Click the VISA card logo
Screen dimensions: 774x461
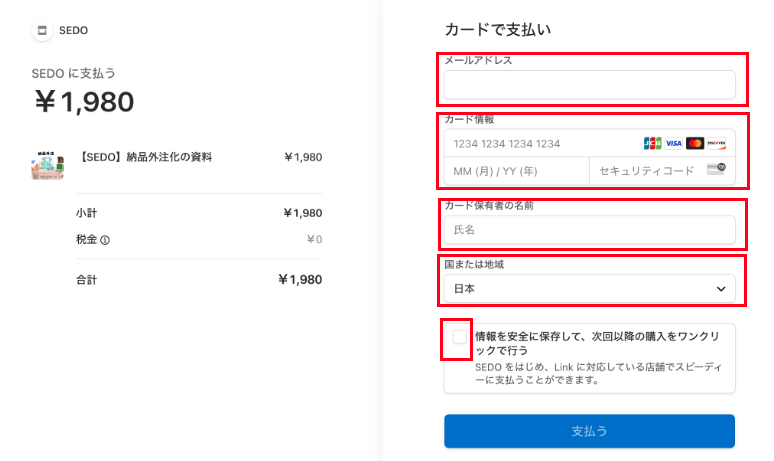click(673, 143)
